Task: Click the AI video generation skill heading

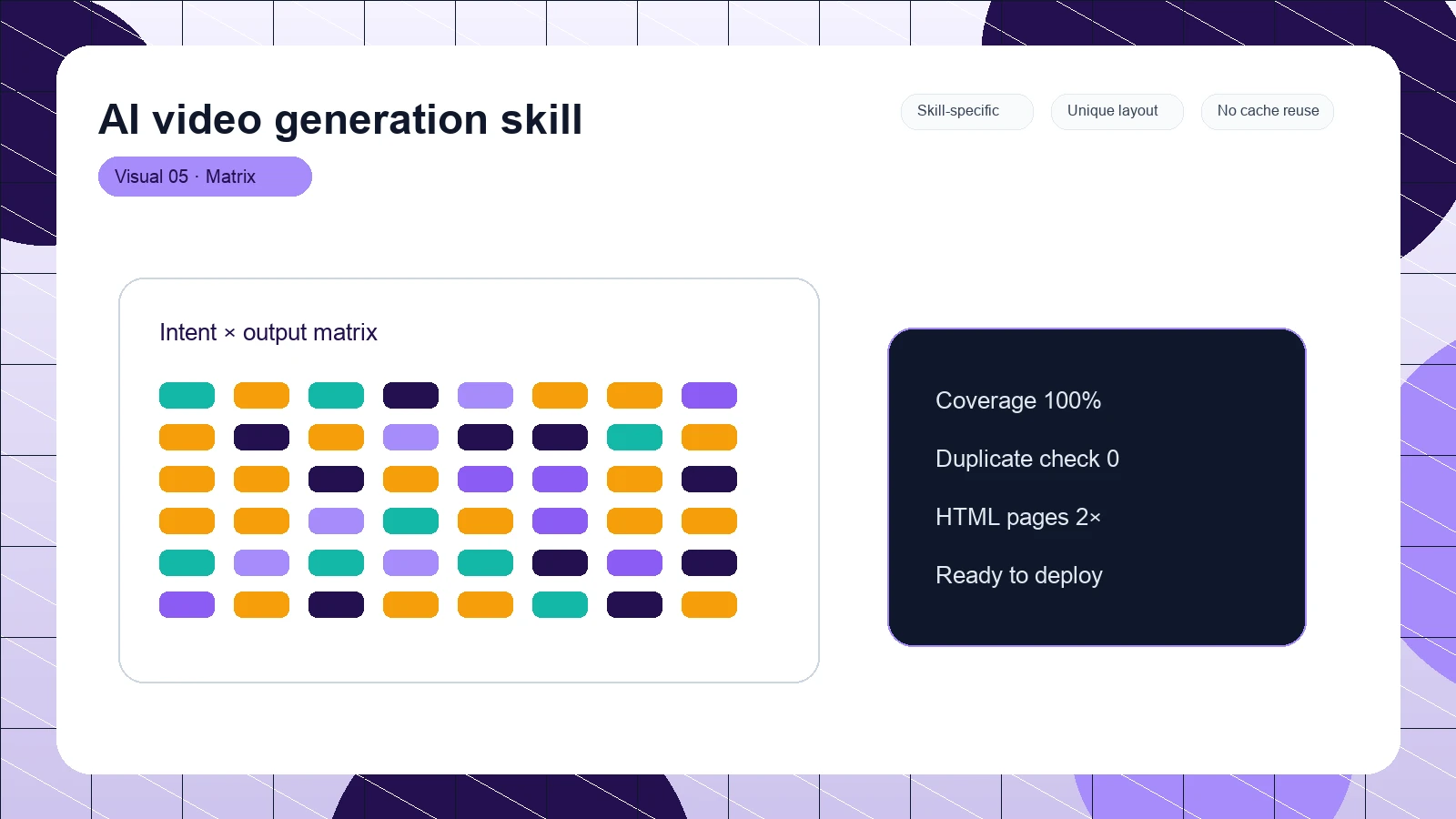Action: pos(340,119)
